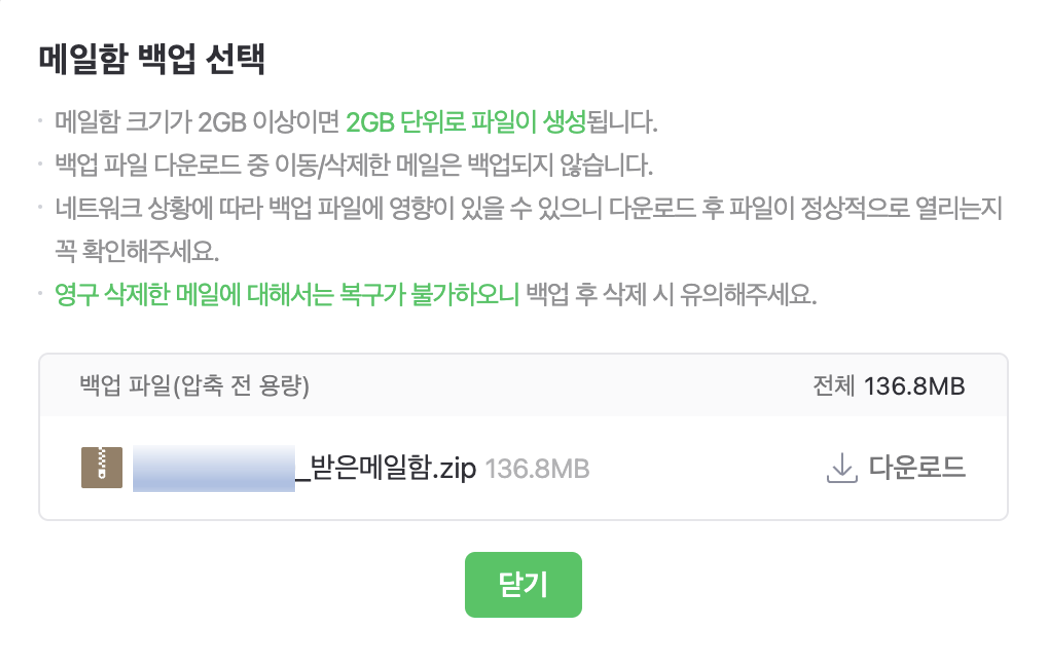Close the dialog with the 닫기 button
Viewport: 1042px width, 658px height.
[x=523, y=585]
